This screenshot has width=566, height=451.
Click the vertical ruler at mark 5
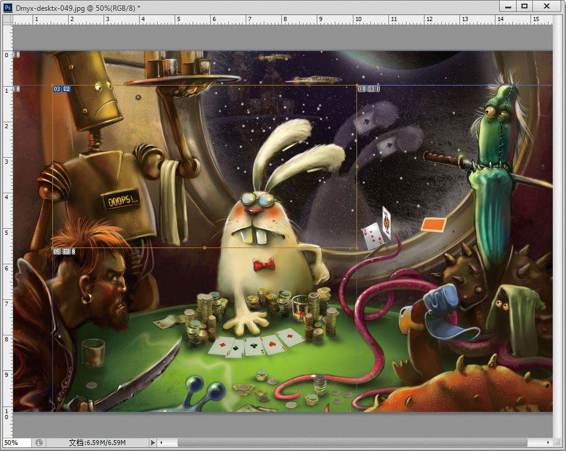(7, 233)
